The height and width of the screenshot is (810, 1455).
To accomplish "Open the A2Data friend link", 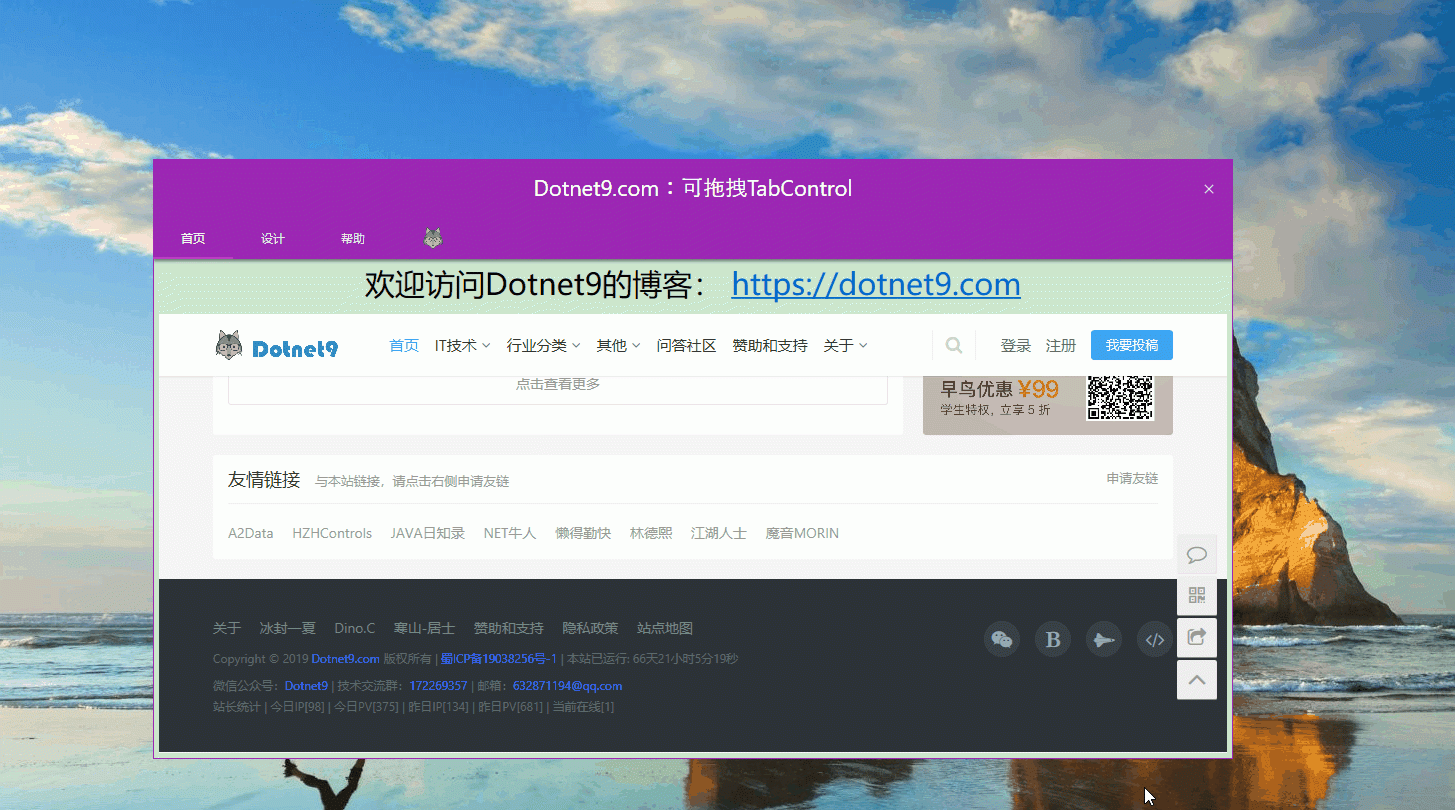I will click(x=250, y=533).
